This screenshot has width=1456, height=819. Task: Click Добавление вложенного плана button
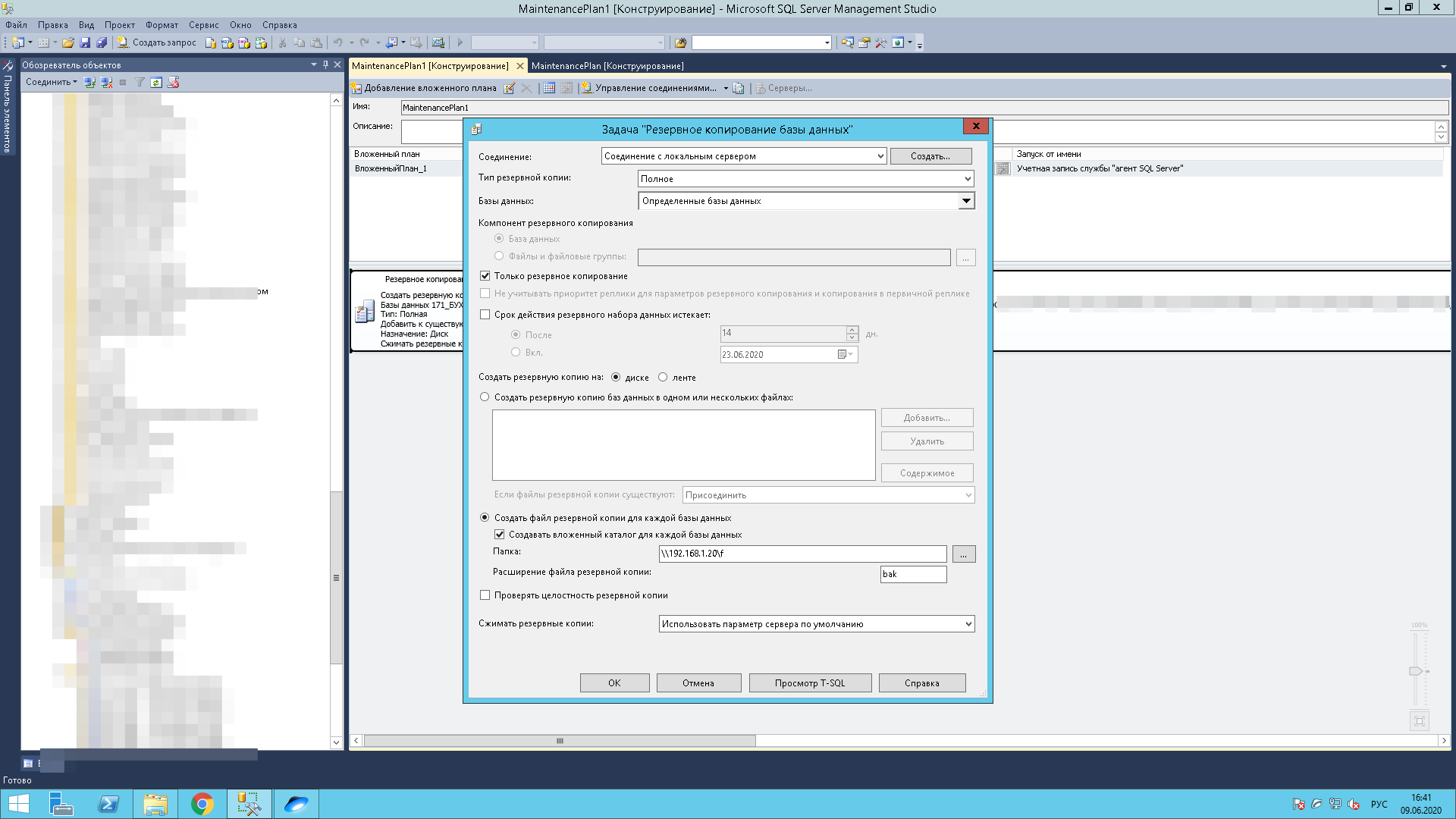pos(423,88)
